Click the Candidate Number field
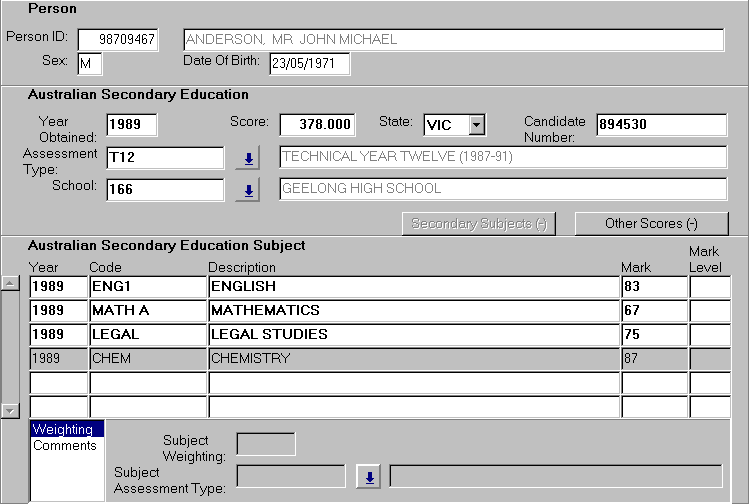This screenshot has width=749, height=504. pos(661,125)
